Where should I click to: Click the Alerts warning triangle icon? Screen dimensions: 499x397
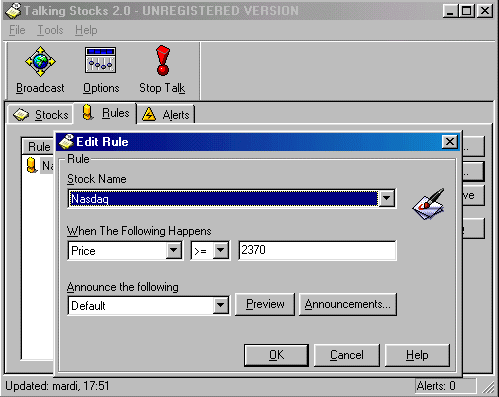pyautogui.click(x=149, y=114)
